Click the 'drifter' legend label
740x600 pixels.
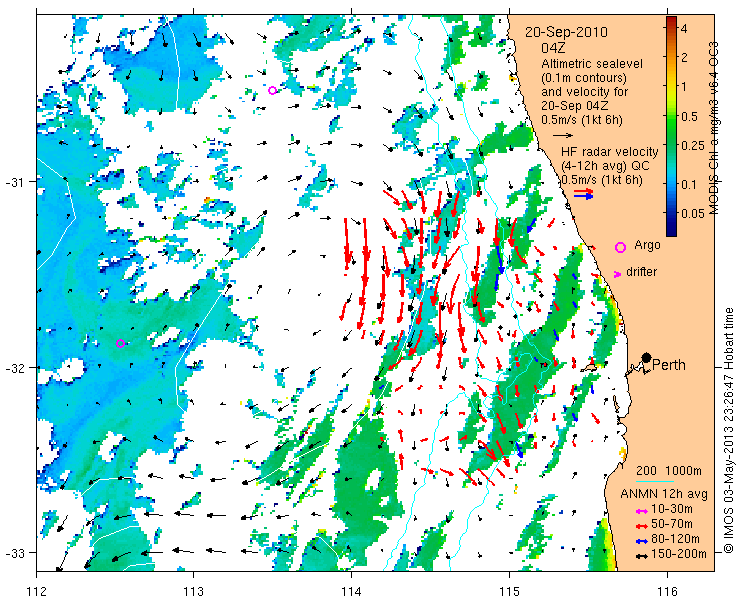point(641,272)
